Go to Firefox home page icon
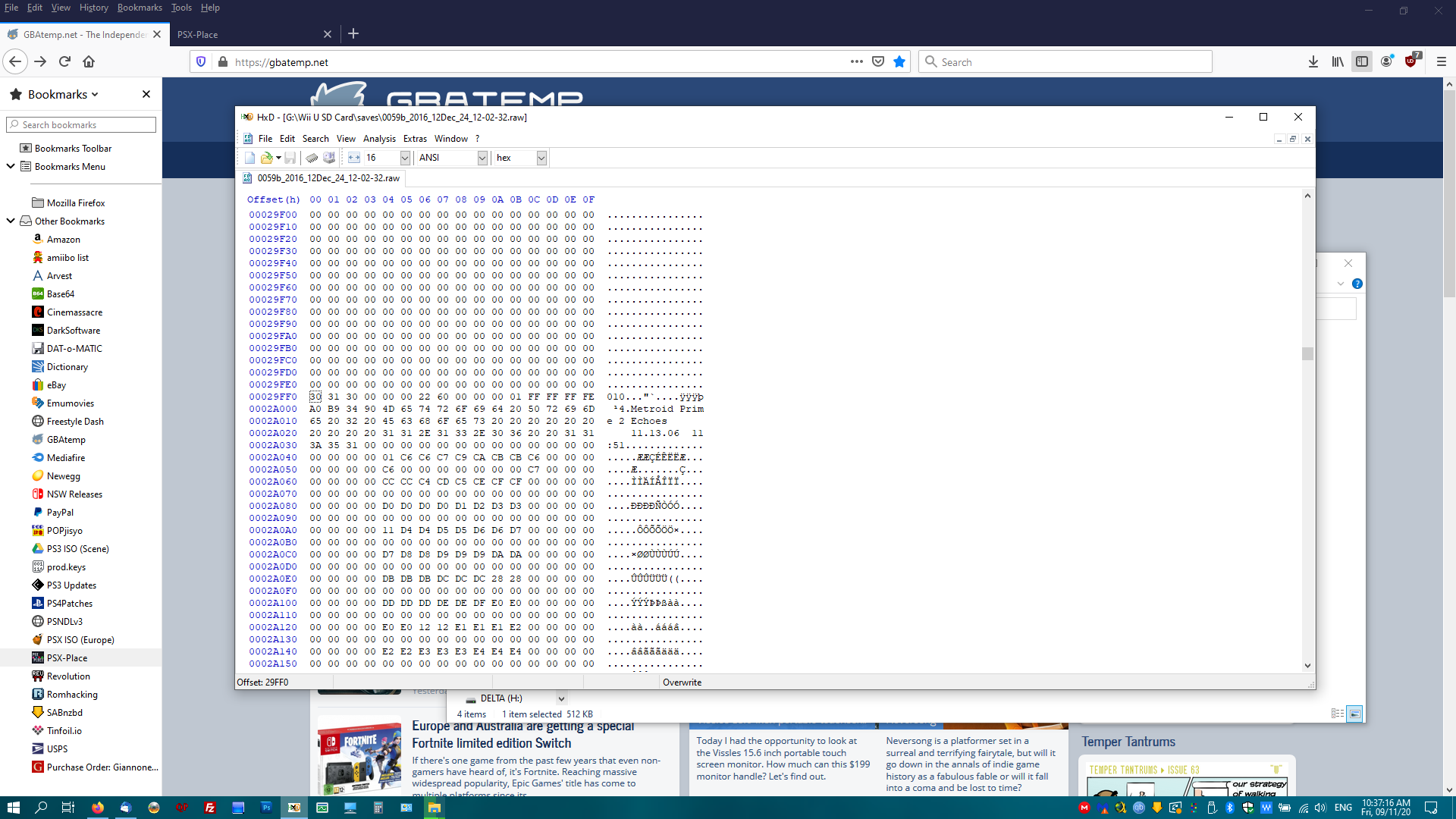This screenshot has width=1456, height=819. (89, 62)
